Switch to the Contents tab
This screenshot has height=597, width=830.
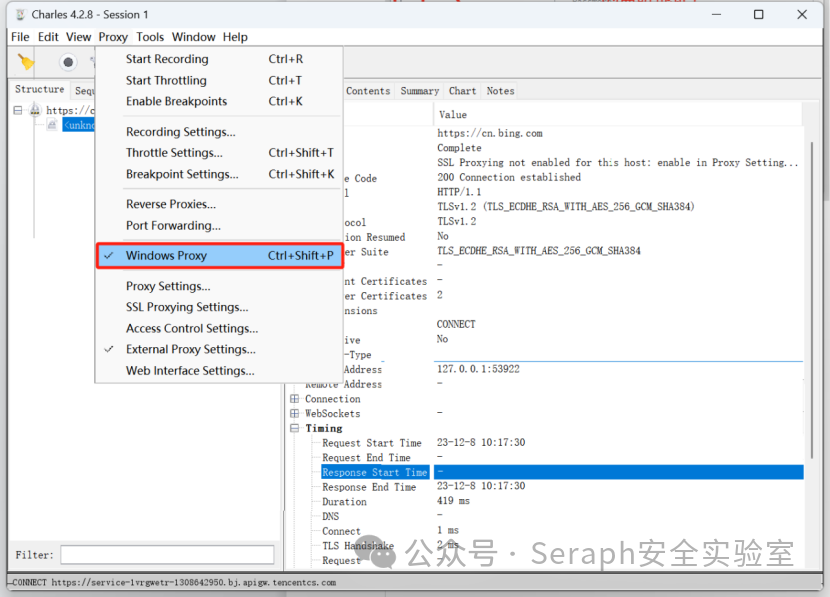[x=368, y=91]
